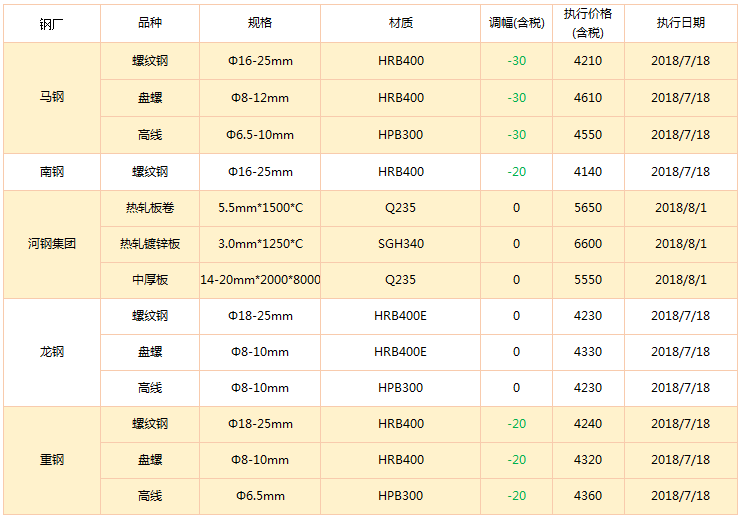Click Φ16-25mm in the 马钢 螺纹钢 row

[x=260, y=61]
